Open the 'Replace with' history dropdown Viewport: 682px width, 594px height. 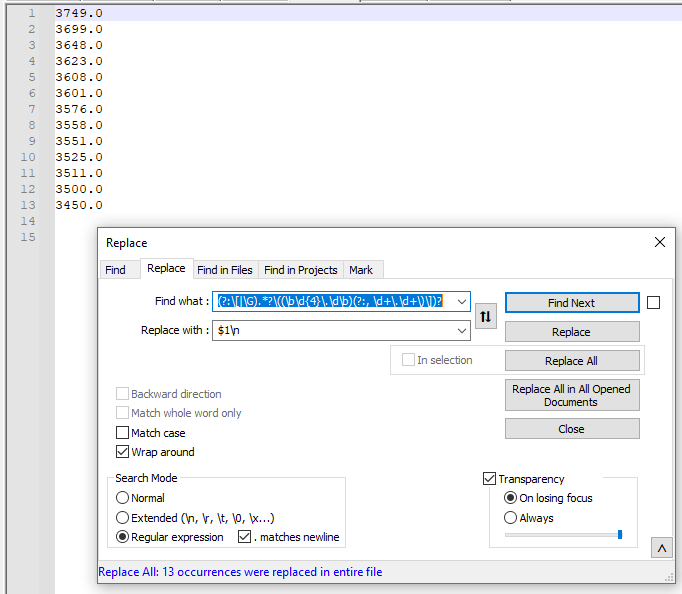click(461, 330)
